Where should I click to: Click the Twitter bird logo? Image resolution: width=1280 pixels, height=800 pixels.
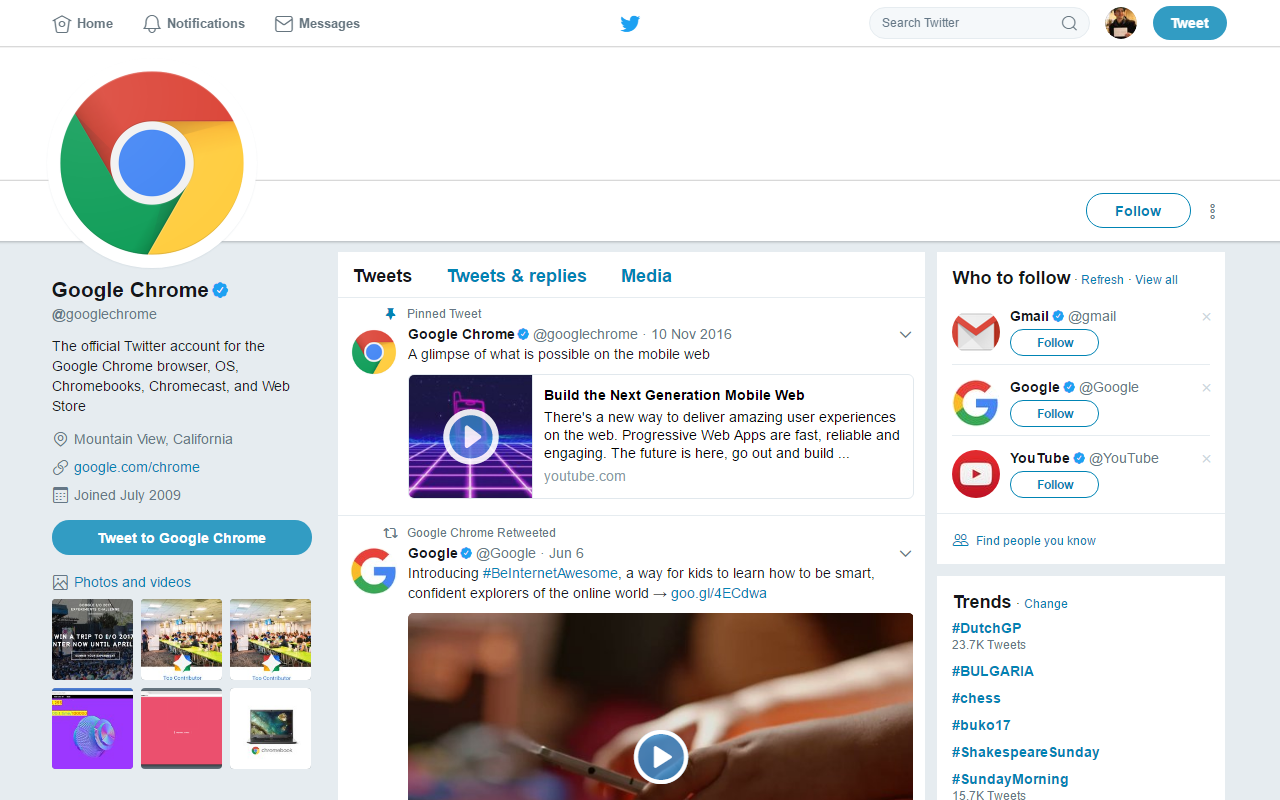click(630, 22)
